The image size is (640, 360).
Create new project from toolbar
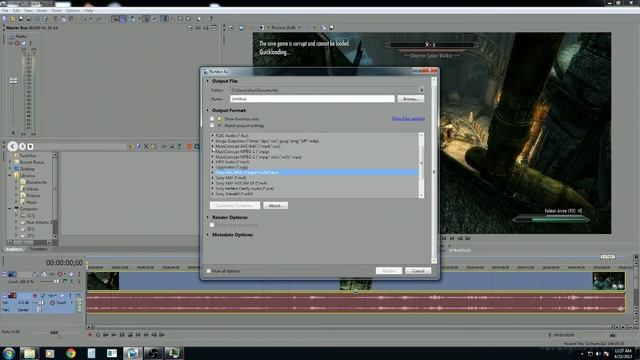pos(5,19)
